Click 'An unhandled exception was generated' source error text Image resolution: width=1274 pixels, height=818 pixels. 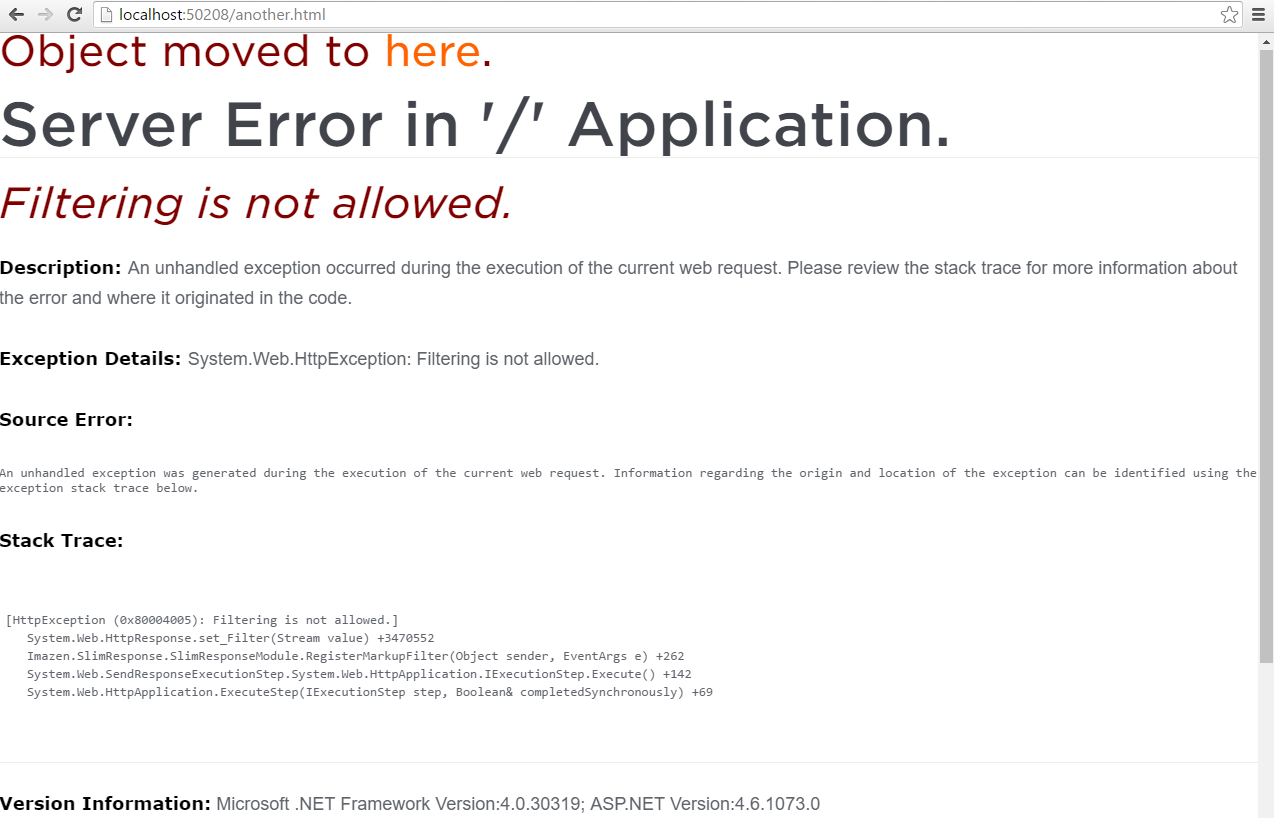(x=628, y=481)
